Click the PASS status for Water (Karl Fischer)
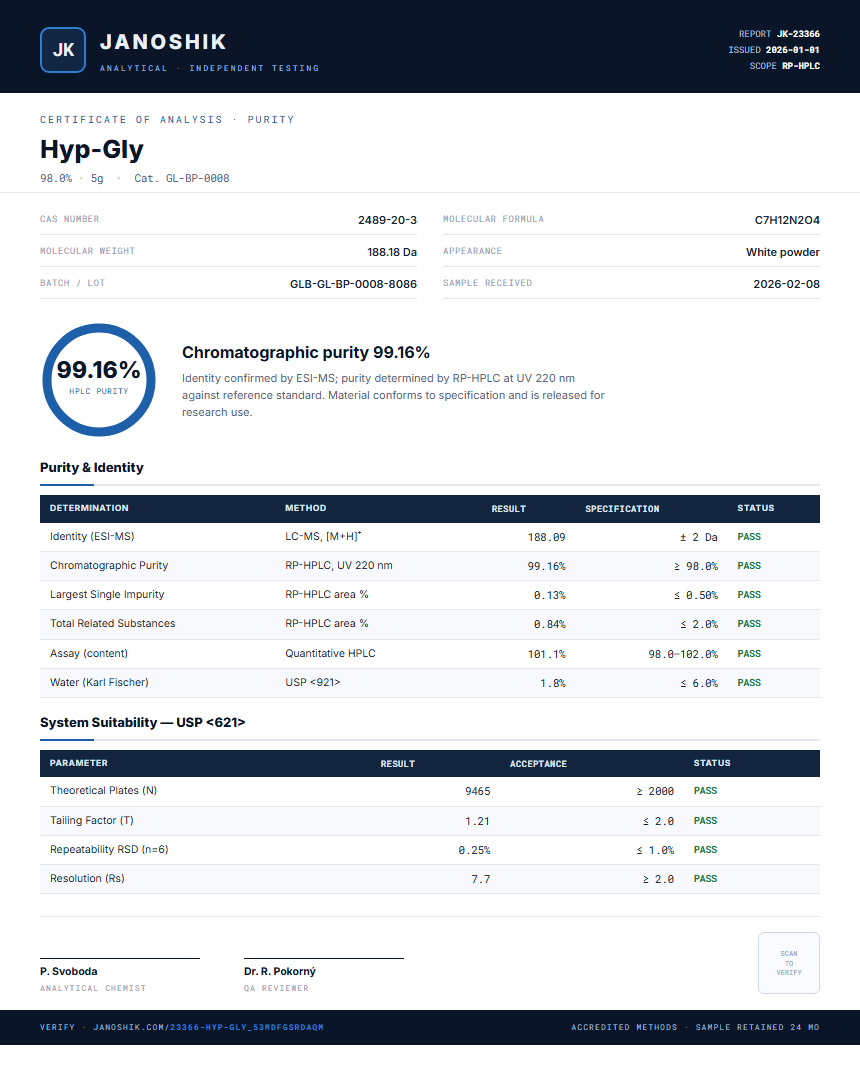This screenshot has width=860, height=1073. pyautogui.click(x=749, y=682)
